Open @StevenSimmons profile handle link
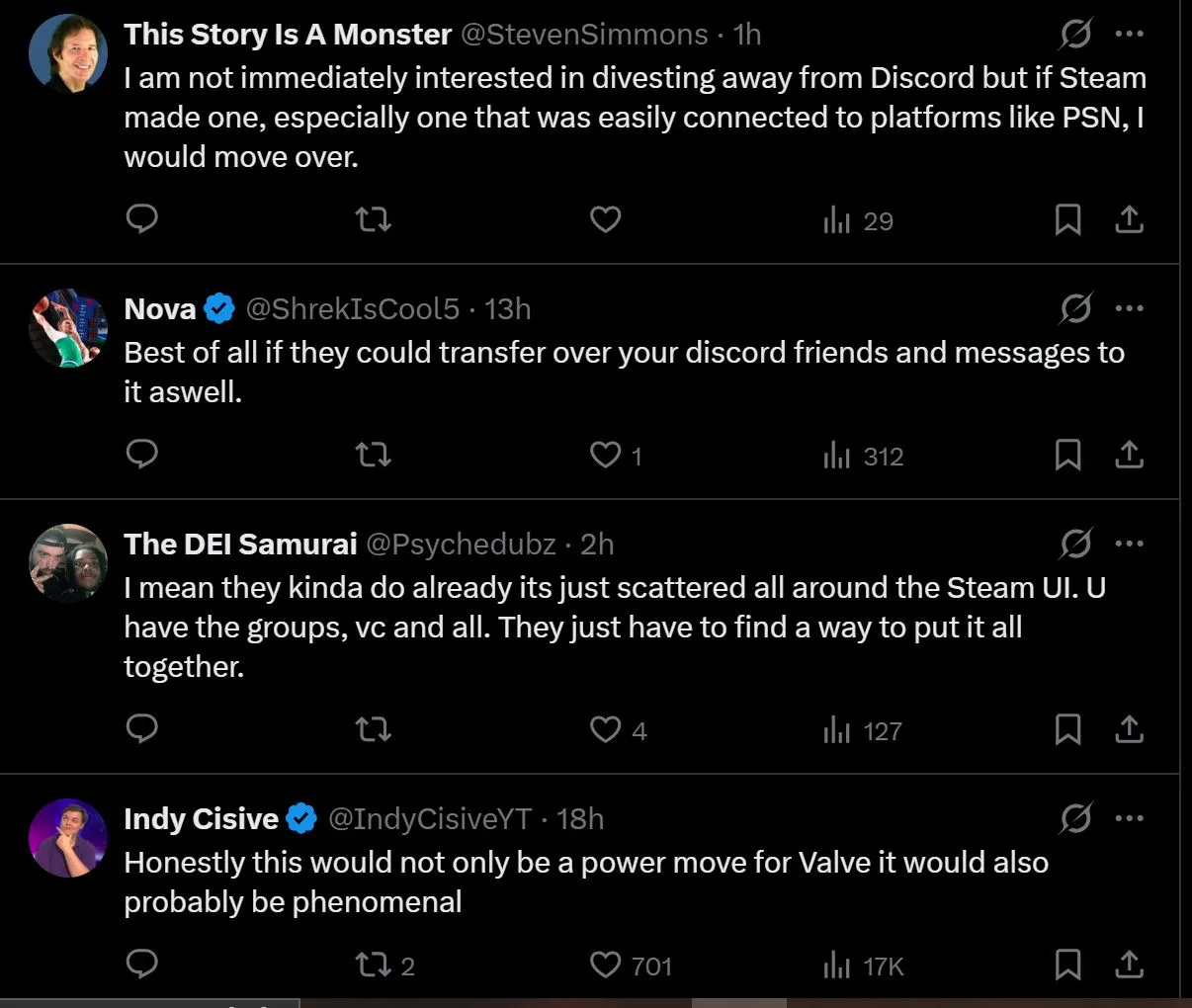1192x1008 pixels. pos(584,35)
